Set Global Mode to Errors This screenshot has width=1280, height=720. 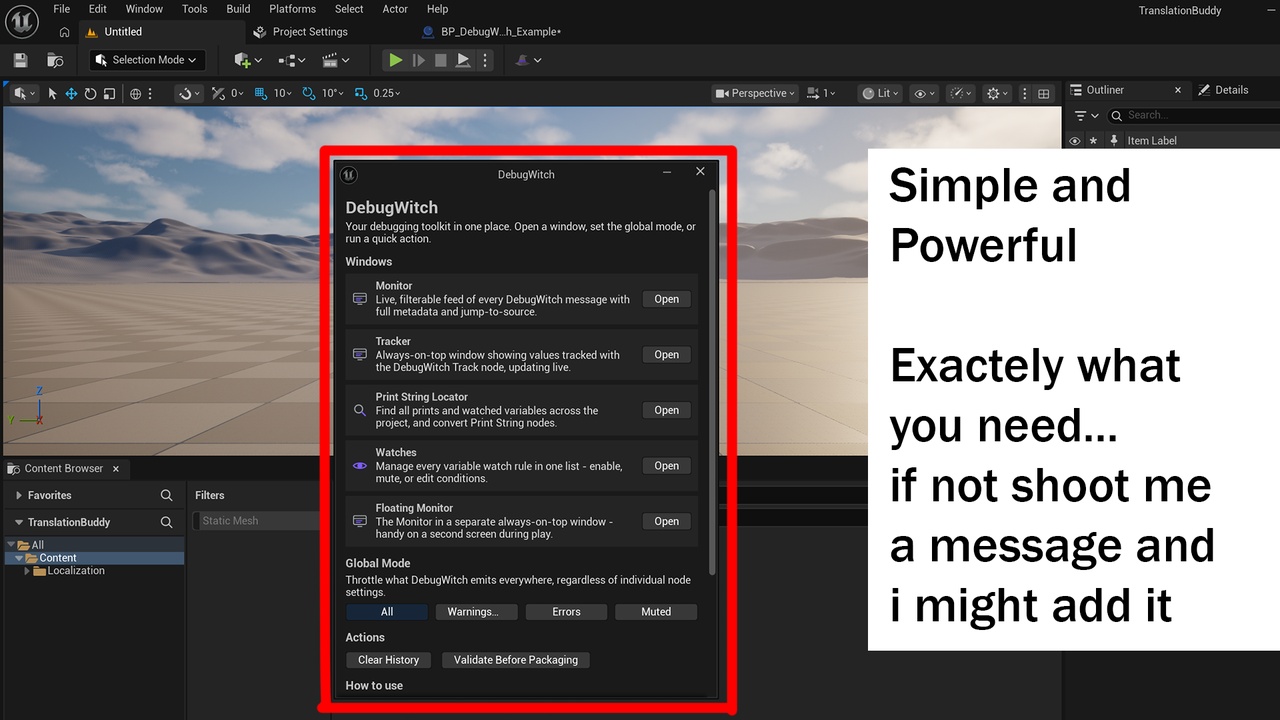[x=566, y=612]
